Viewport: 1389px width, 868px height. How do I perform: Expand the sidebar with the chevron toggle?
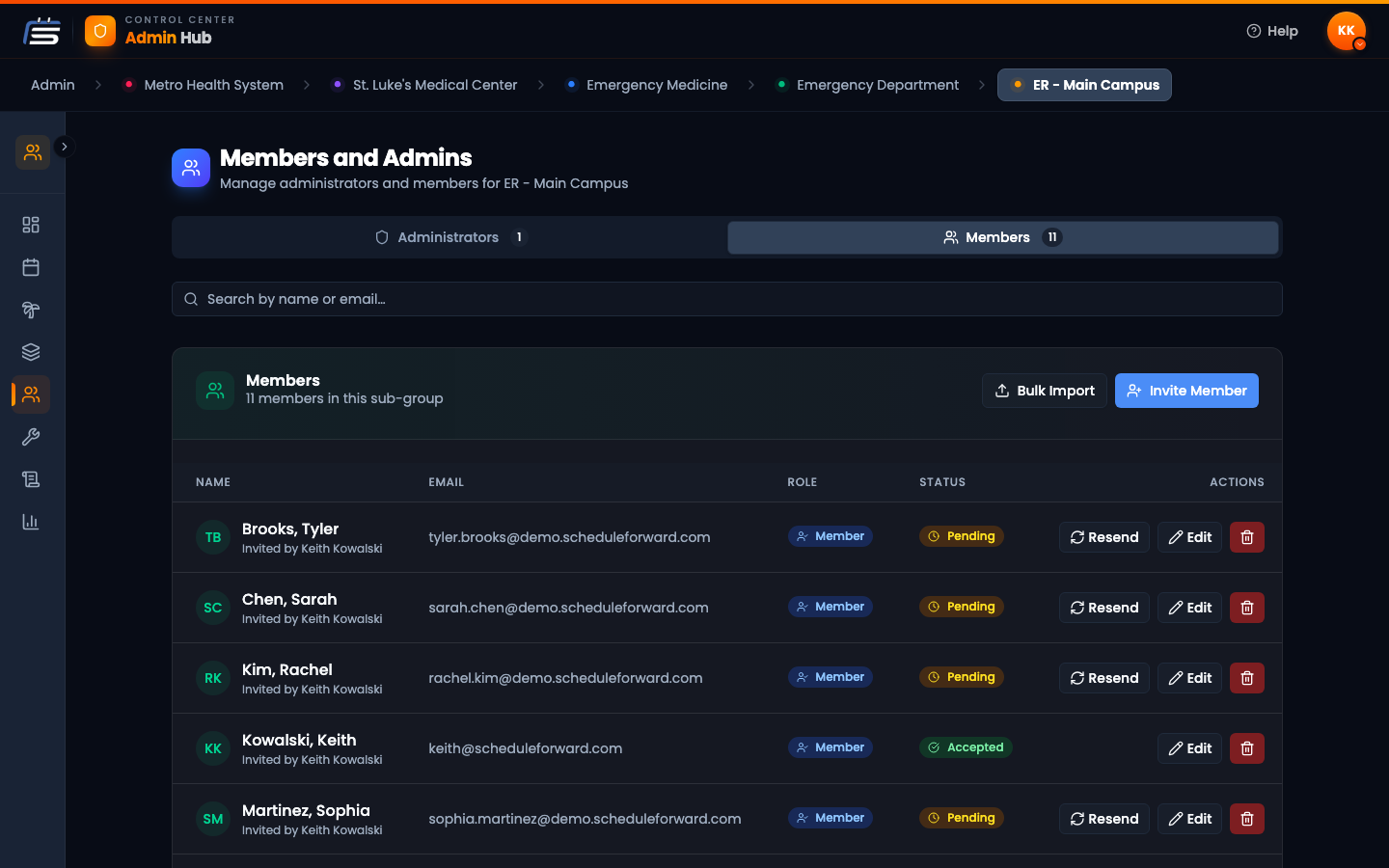pyautogui.click(x=64, y=147)
